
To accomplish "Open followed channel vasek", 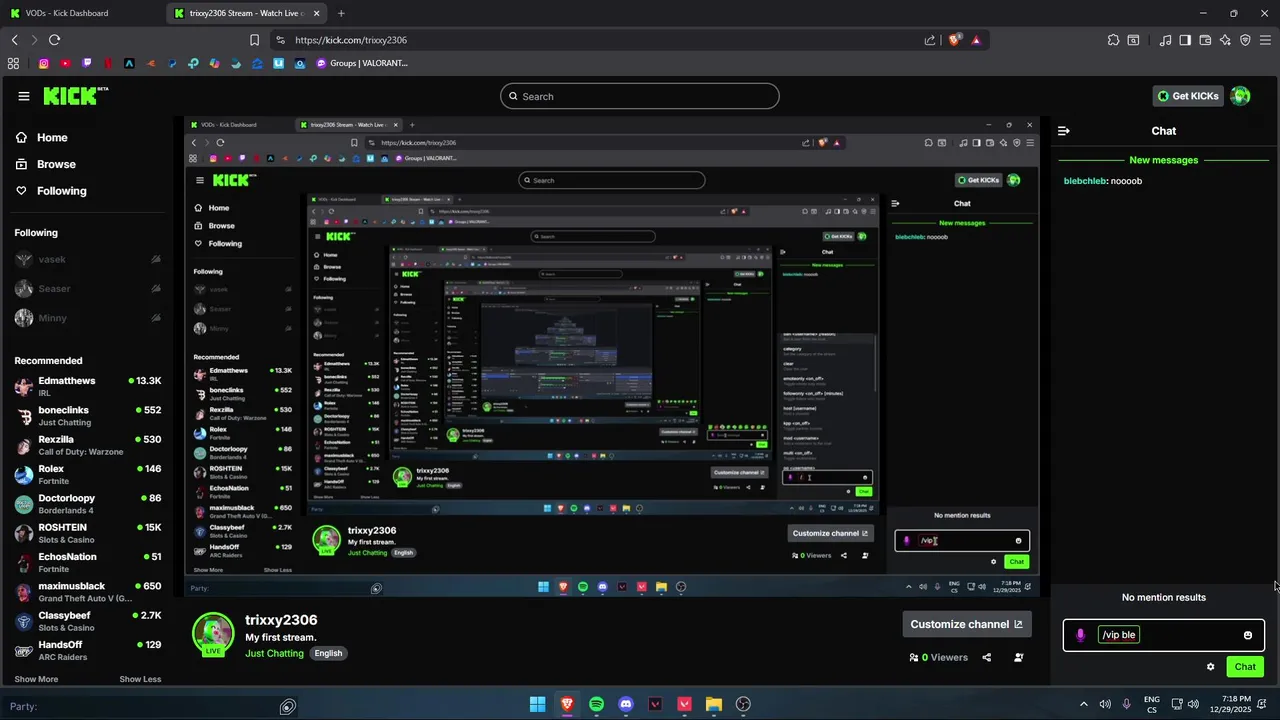I will coord(87,259).
